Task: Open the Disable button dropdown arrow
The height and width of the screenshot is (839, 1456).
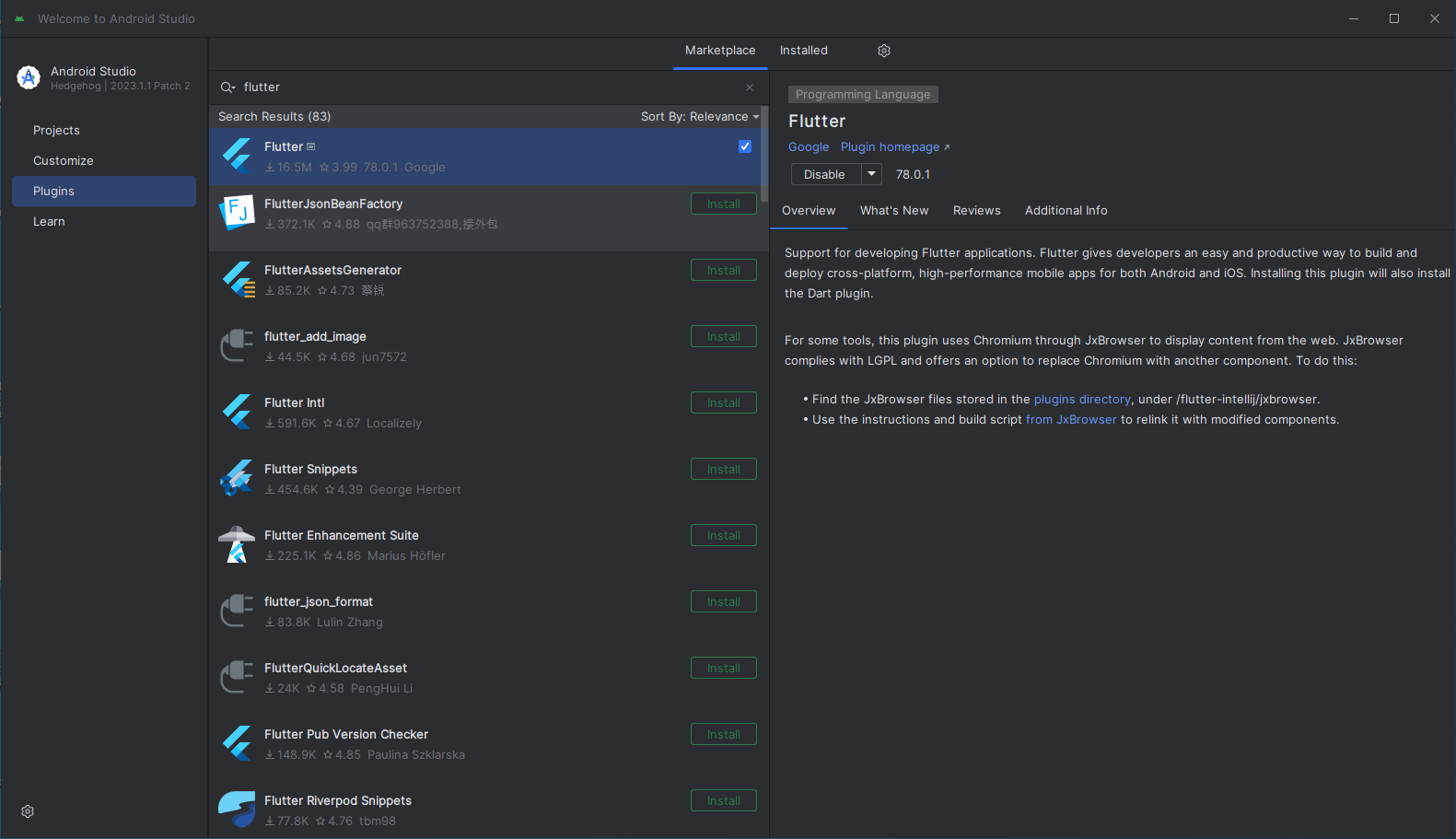Action: (x=871, y=174)
